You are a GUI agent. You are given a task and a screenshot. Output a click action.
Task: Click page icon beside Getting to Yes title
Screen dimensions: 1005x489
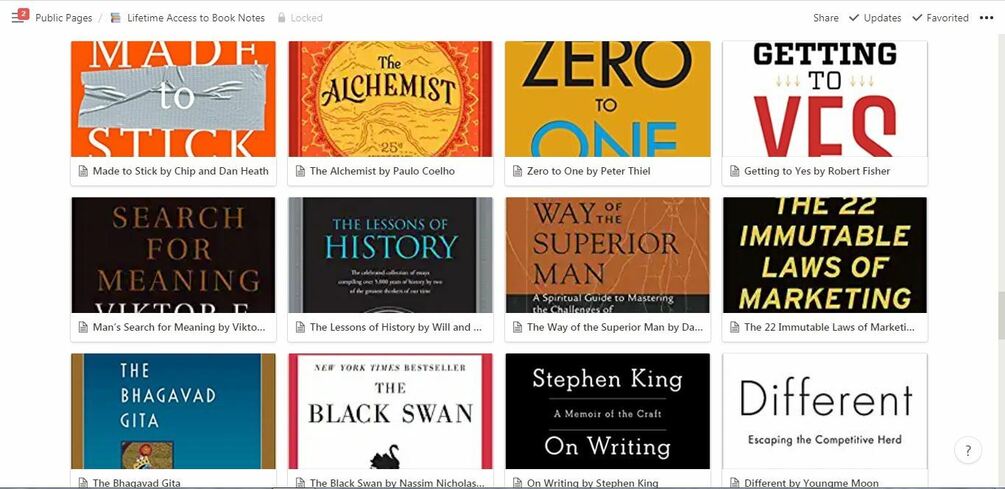click(x=735, y=171)
